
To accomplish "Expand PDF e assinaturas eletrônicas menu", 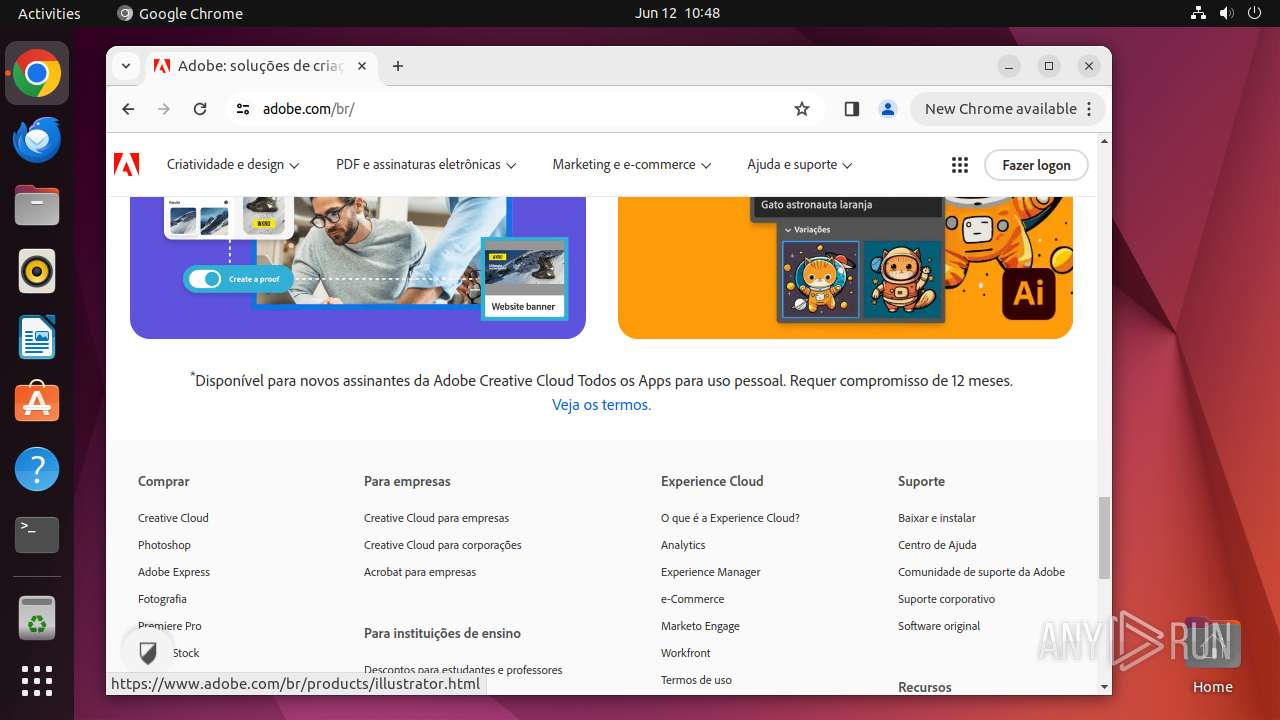I will coord(426,165).
